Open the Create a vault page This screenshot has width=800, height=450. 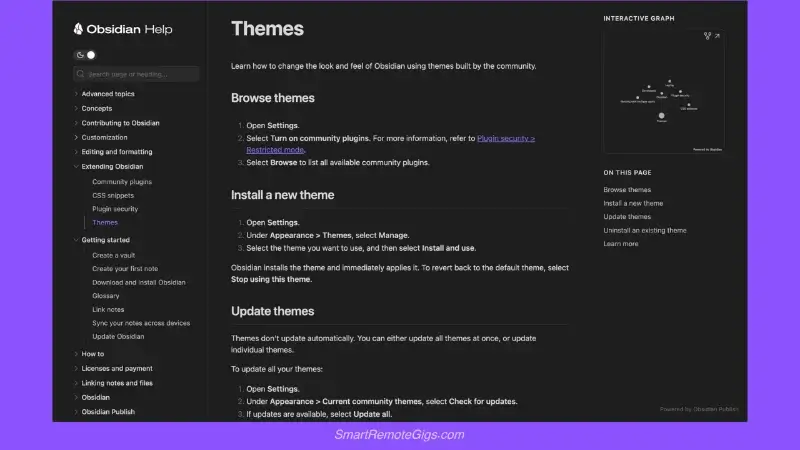[113, 255]
